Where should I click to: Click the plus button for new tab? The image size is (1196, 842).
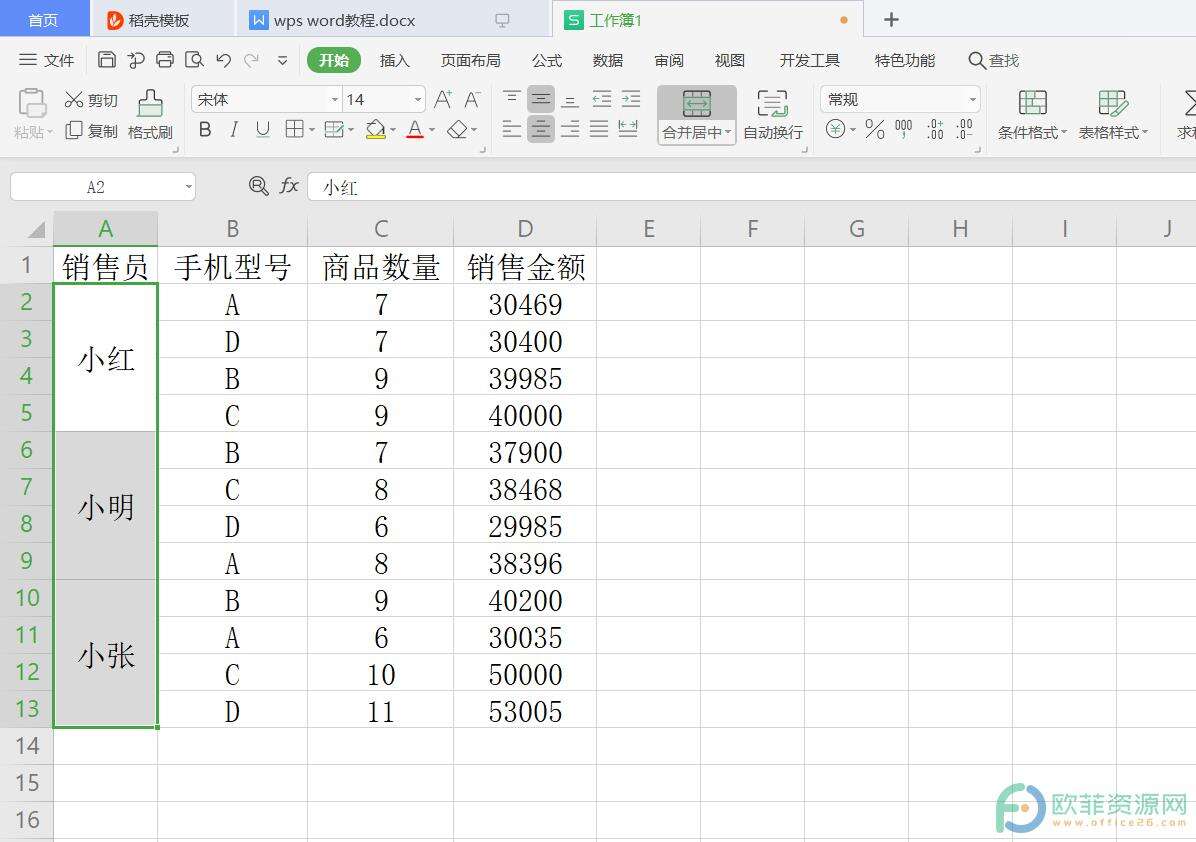[x=891, y=20]
